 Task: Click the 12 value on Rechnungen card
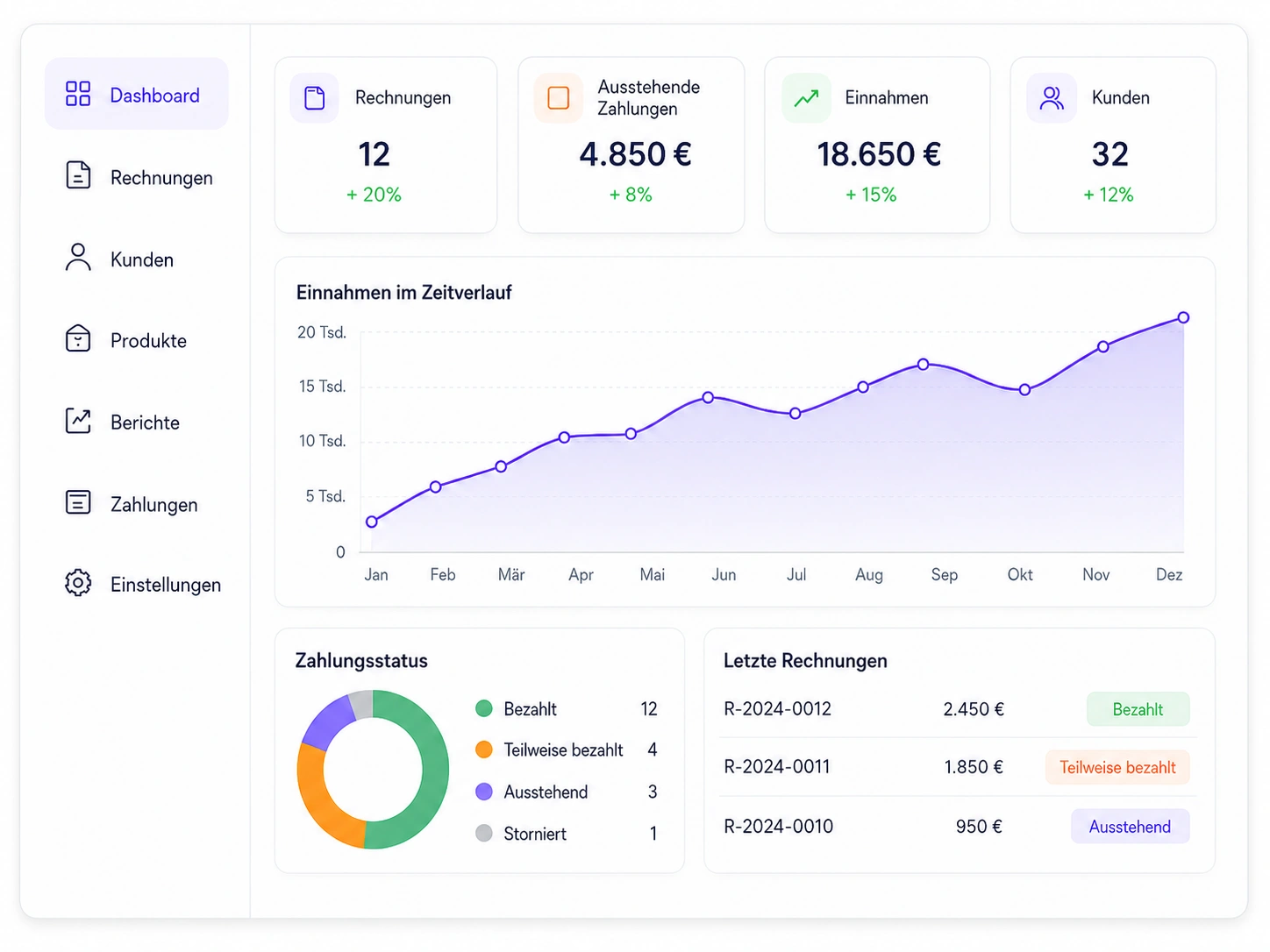pos(374,154)
